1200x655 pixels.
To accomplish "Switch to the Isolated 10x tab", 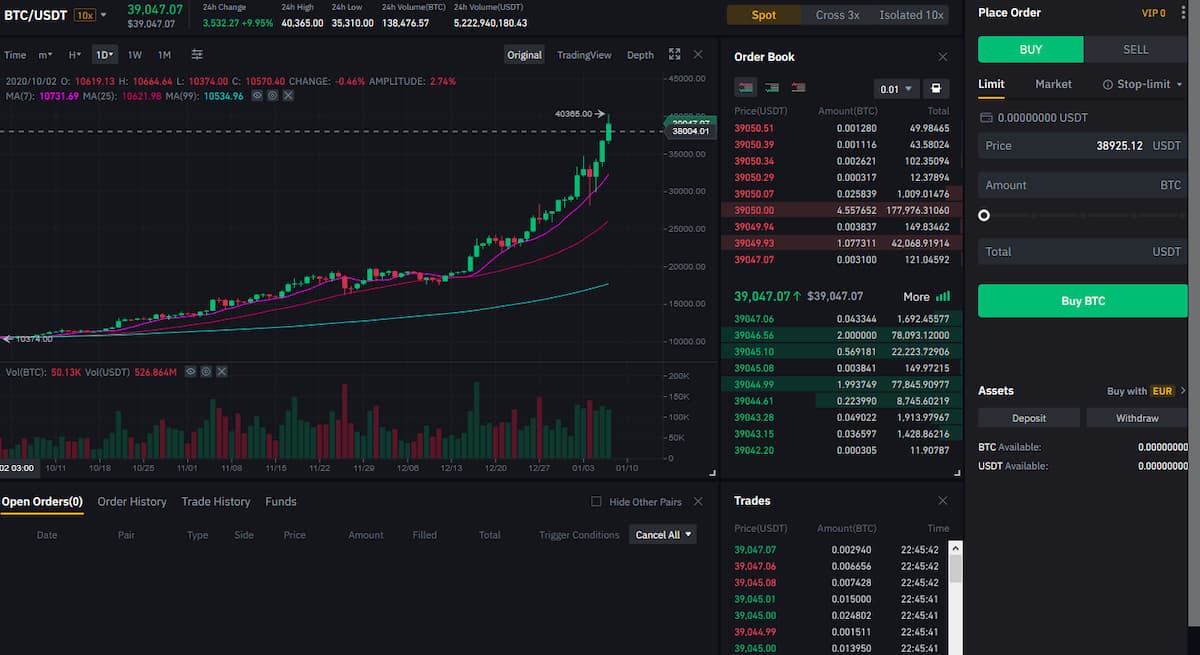I will click(x=909, y=15).
